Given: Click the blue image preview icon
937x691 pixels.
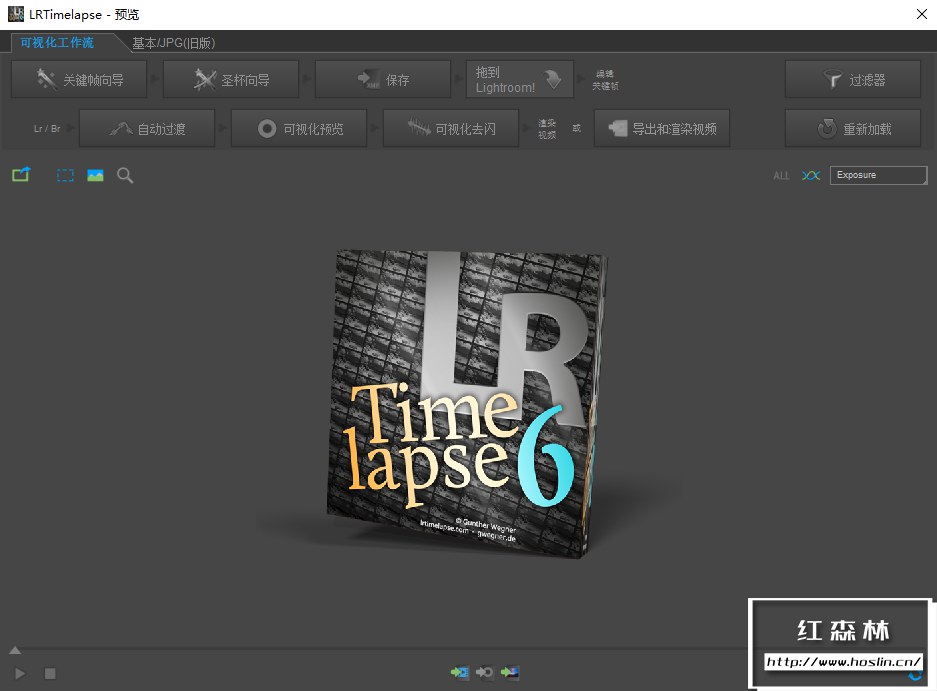Looking at the screenshot, I should [x=95, y=175].
